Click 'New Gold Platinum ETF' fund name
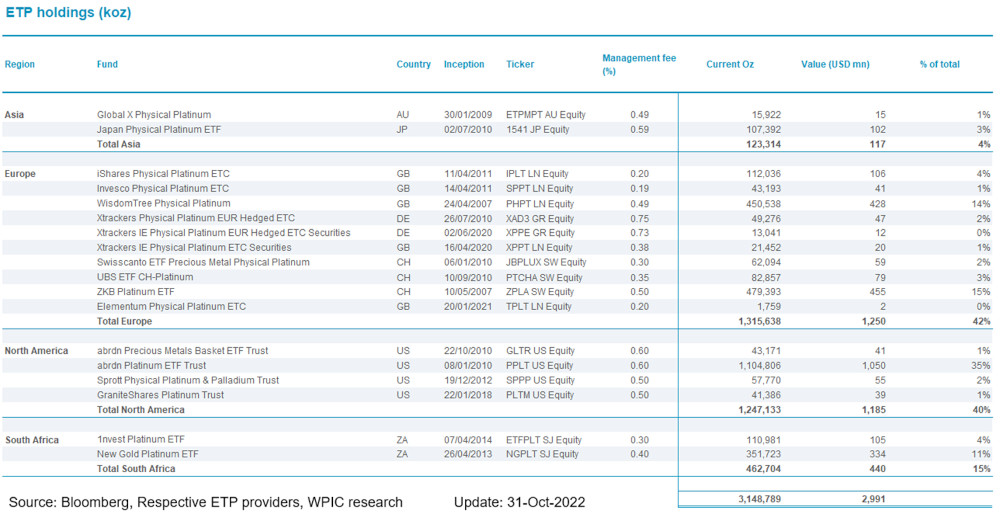Viewport: 1000px width, 514px height. 148,454
